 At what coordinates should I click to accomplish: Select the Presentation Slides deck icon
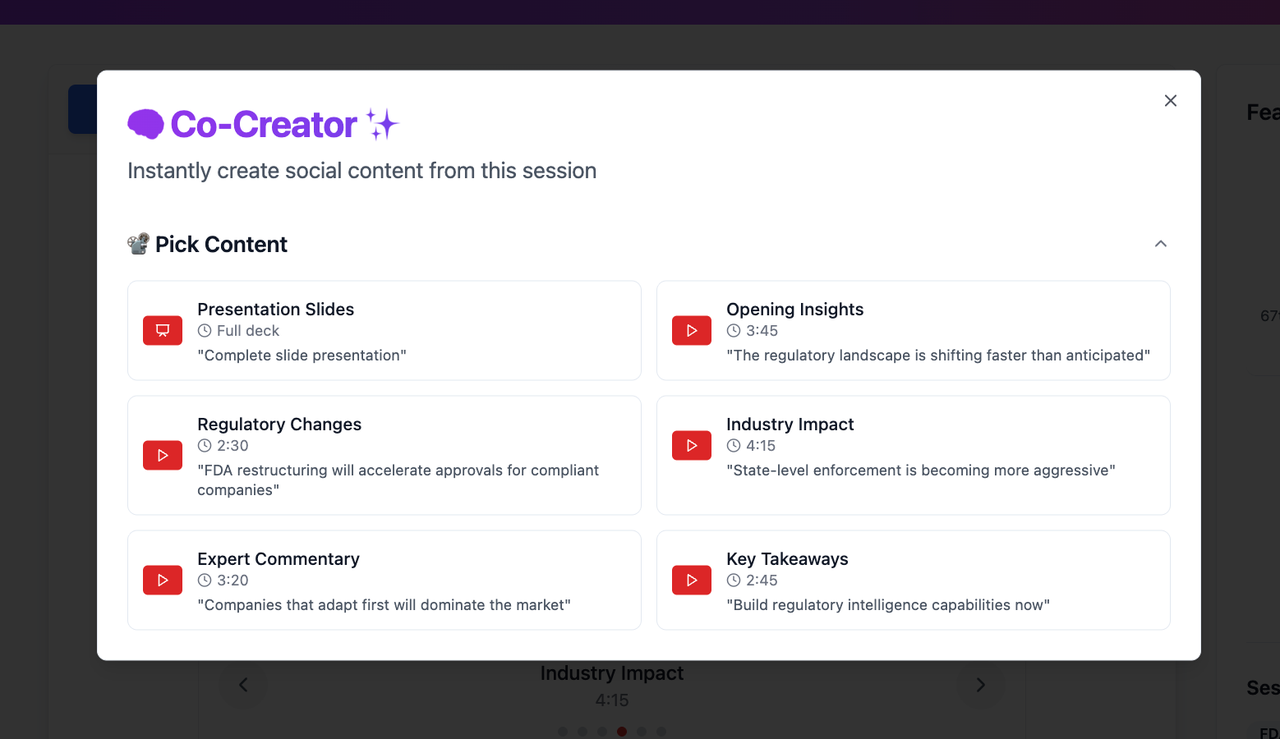(162, 330)
